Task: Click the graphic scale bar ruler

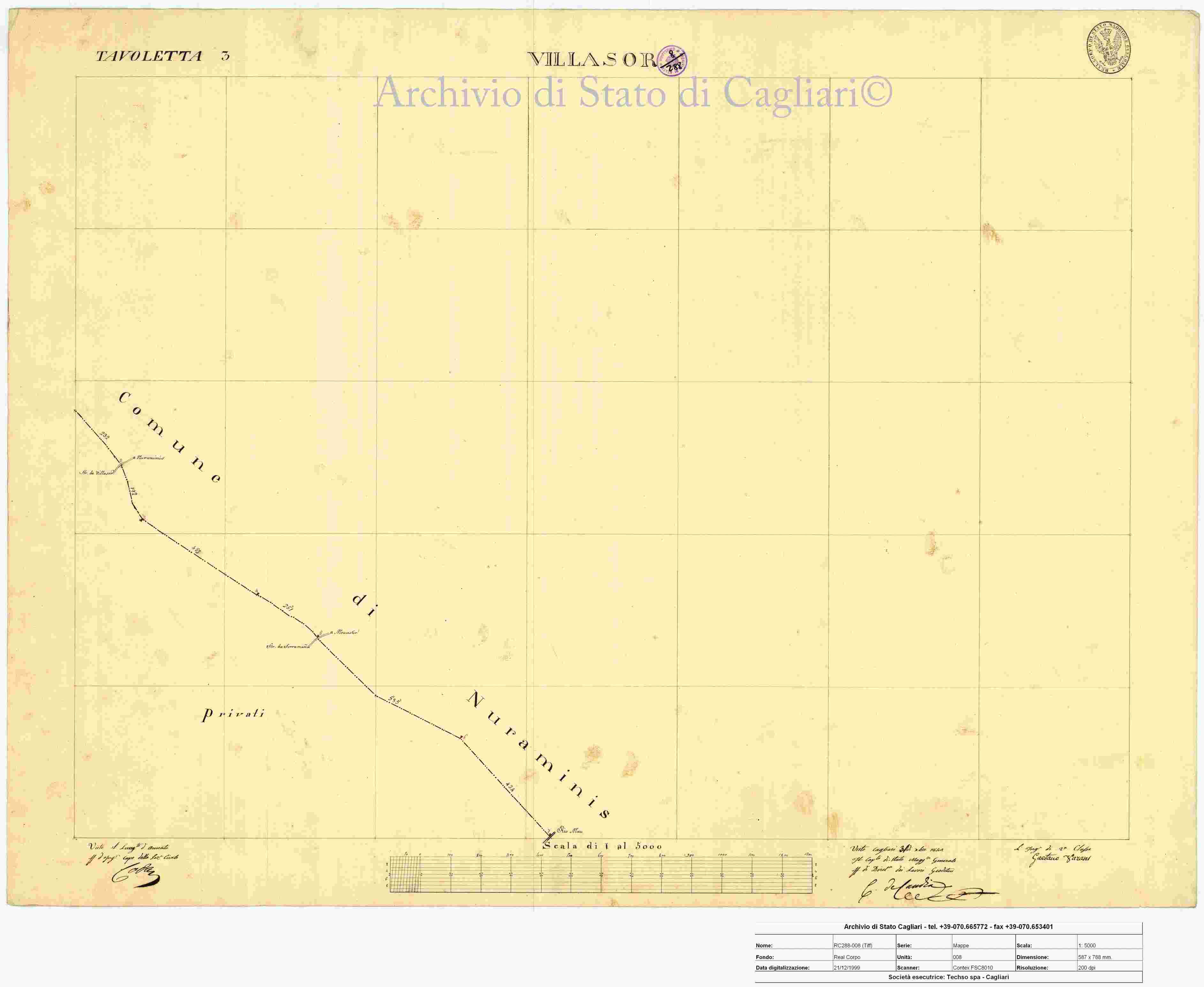Action: [x=601, y=874]
